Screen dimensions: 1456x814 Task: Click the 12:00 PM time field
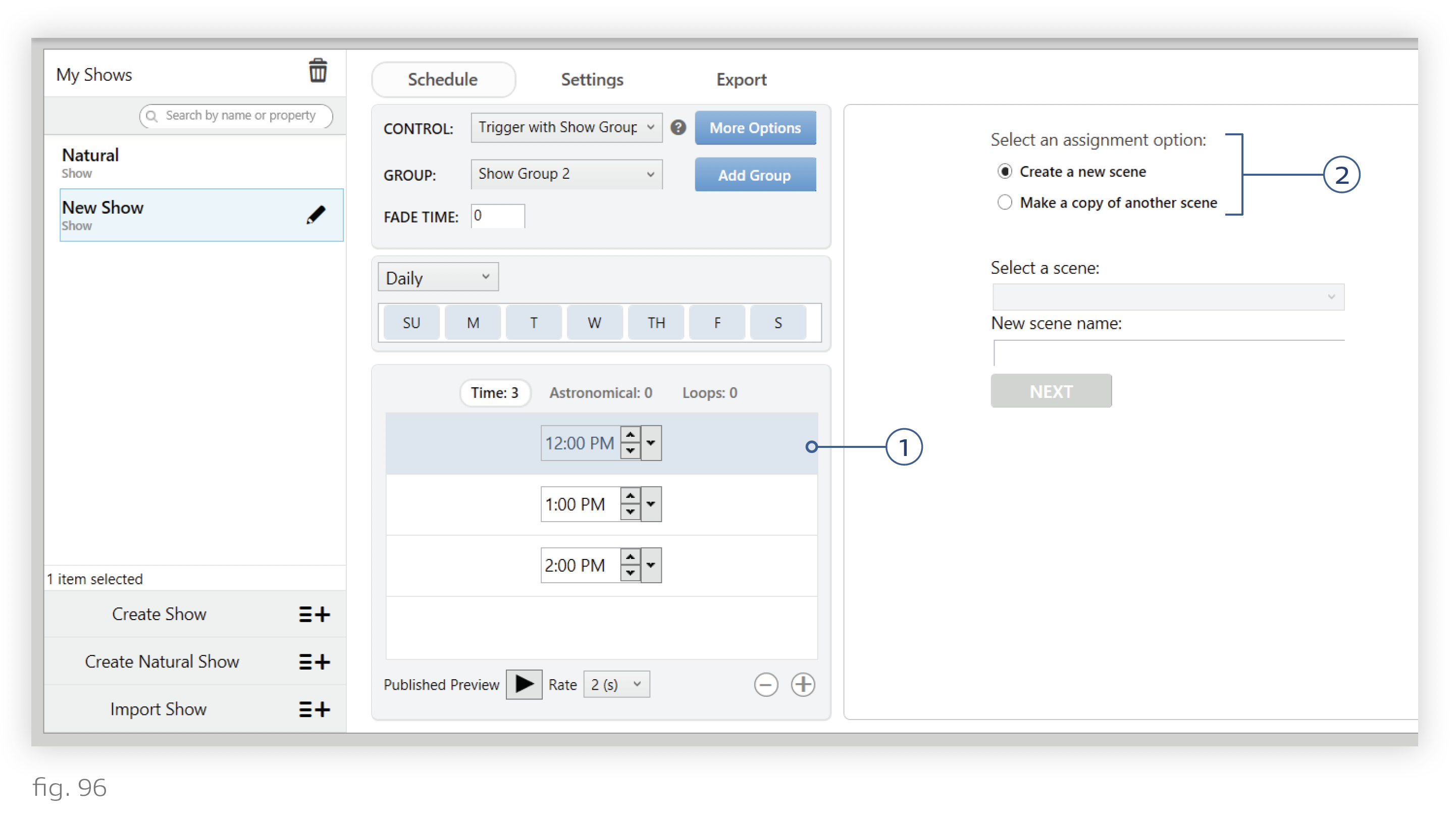coord(581,443)
